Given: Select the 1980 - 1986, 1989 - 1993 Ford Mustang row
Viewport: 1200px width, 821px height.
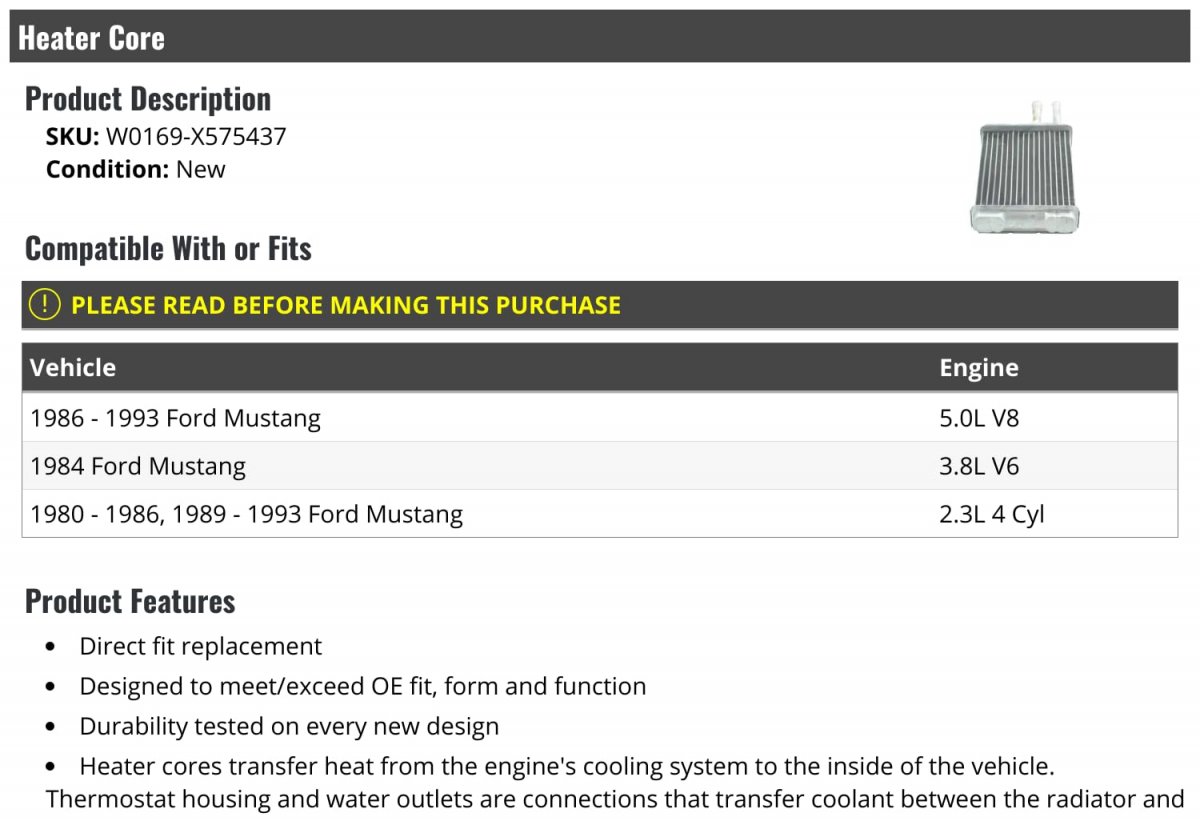Looking at the screenshot, I should click(246, 514).
